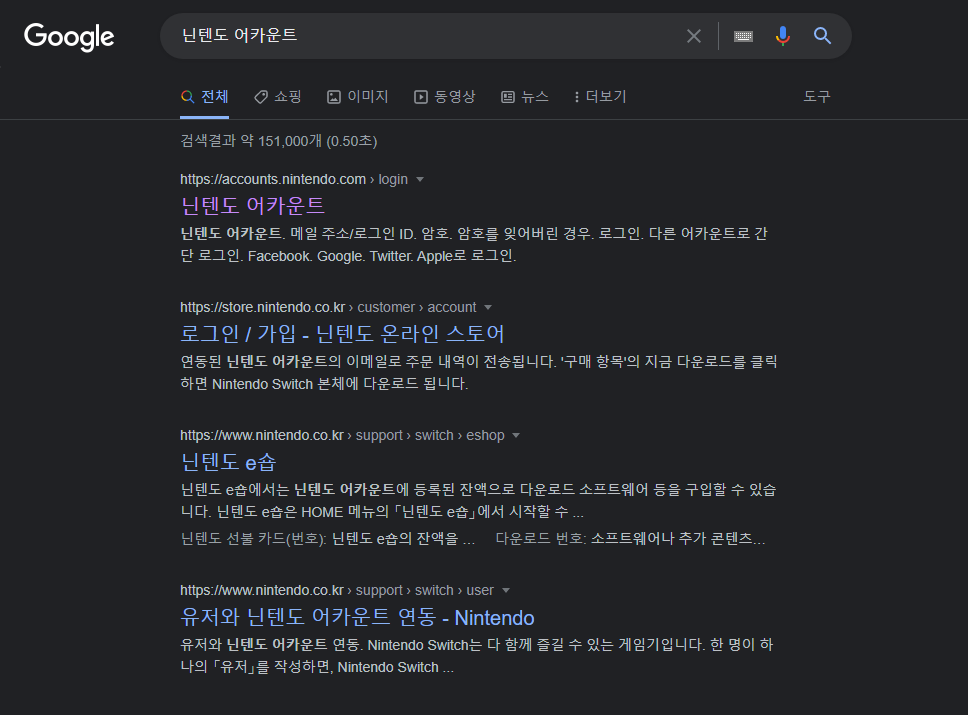
Task: Open the 닌텐도 어카운트 result link
Action: 252,206
